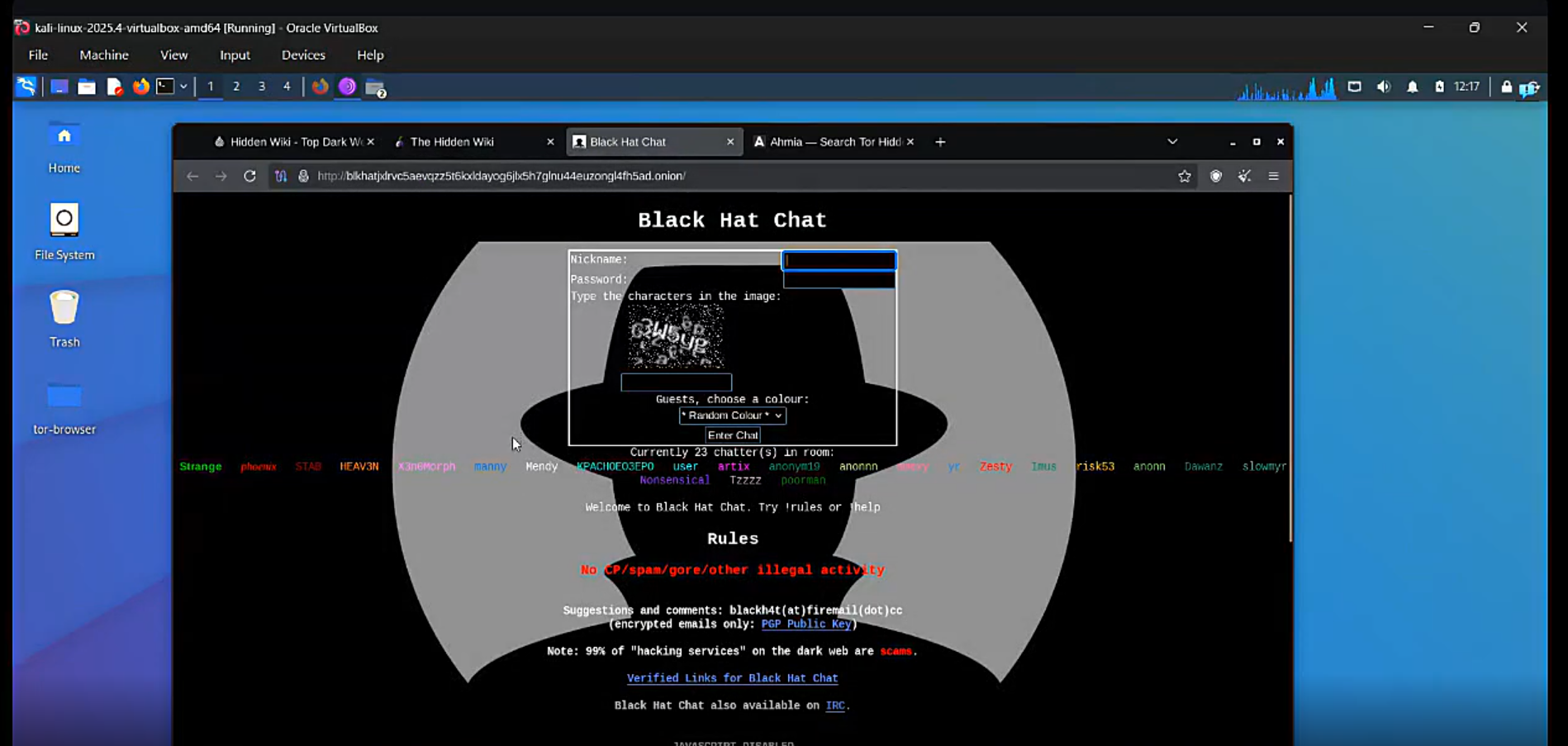Open the File System desktop icon
Viewport: 1568px width, 746px height.
point(64,232)
